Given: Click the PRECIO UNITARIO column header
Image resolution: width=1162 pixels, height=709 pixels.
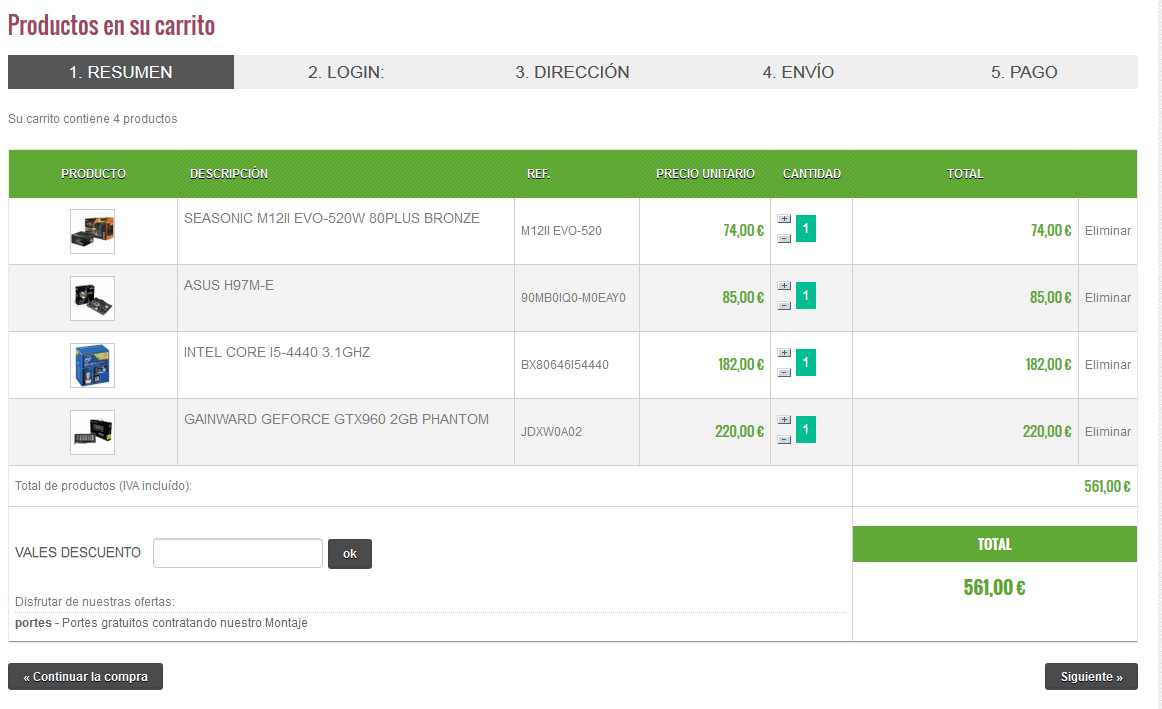Looking at the screenshot, I should point(705,173).
